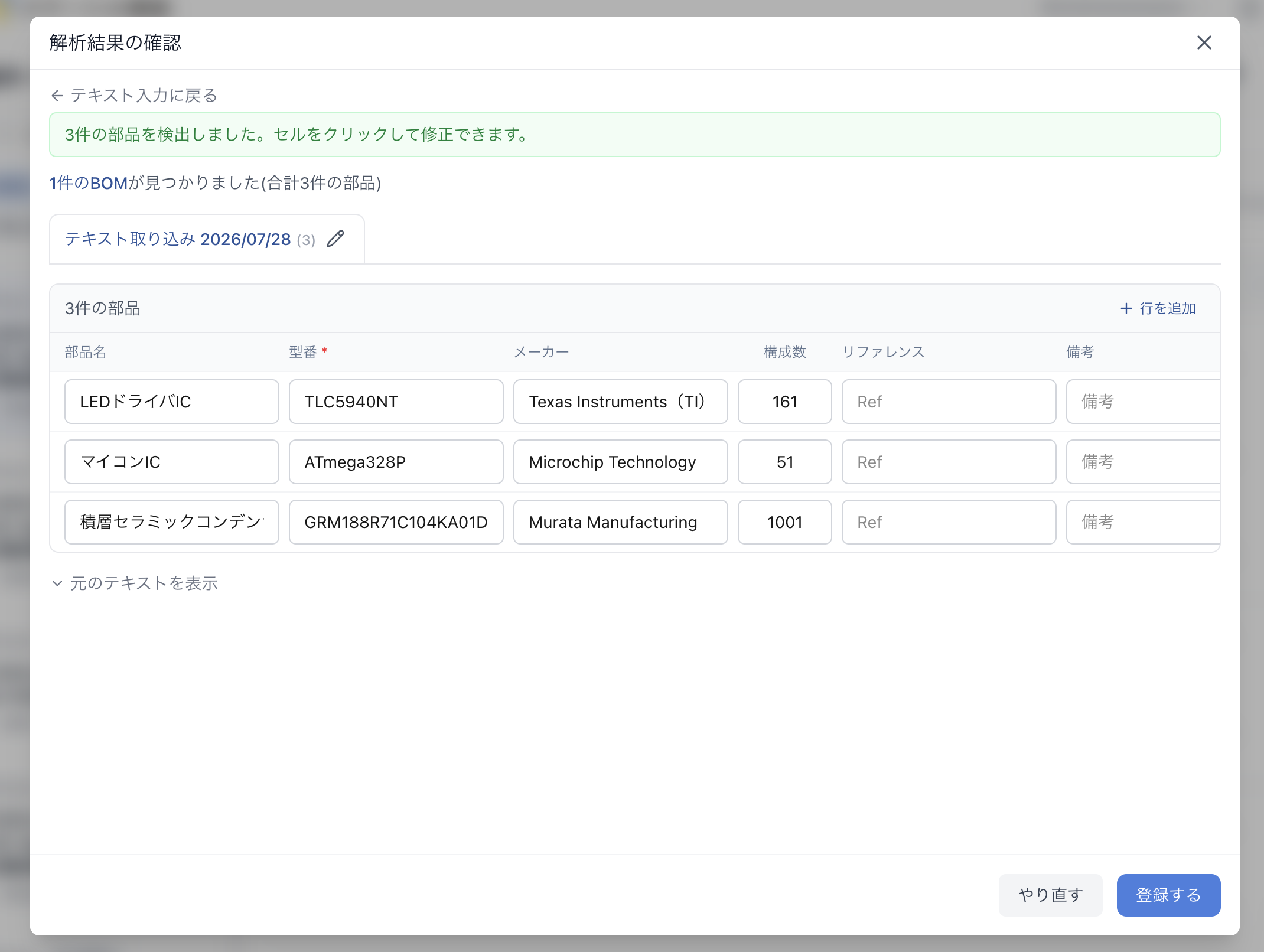Click the 備考 field in the TLC5940NT row

pyautogui.click(x=1144, y=402)
